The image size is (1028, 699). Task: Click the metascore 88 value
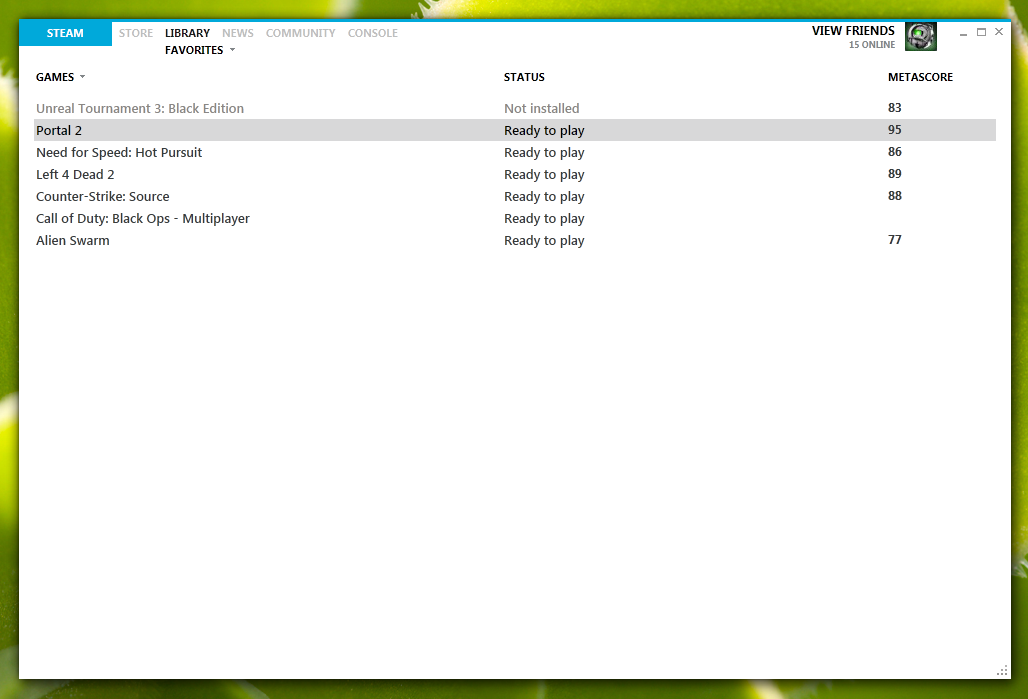point(895,195)
